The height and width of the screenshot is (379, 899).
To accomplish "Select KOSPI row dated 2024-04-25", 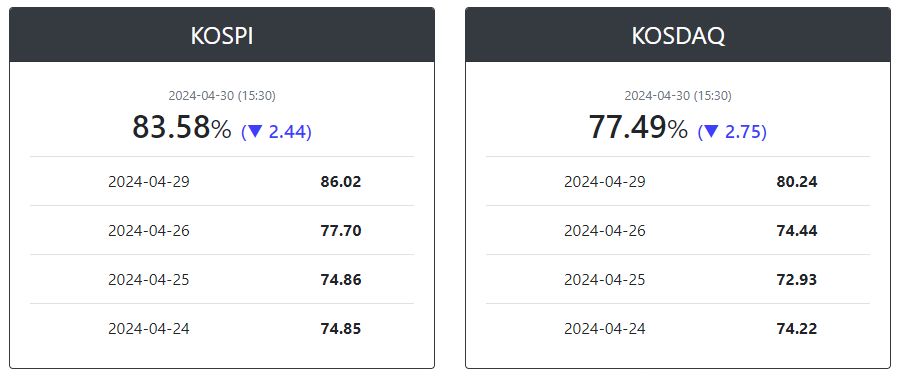I will coord(222,279).
